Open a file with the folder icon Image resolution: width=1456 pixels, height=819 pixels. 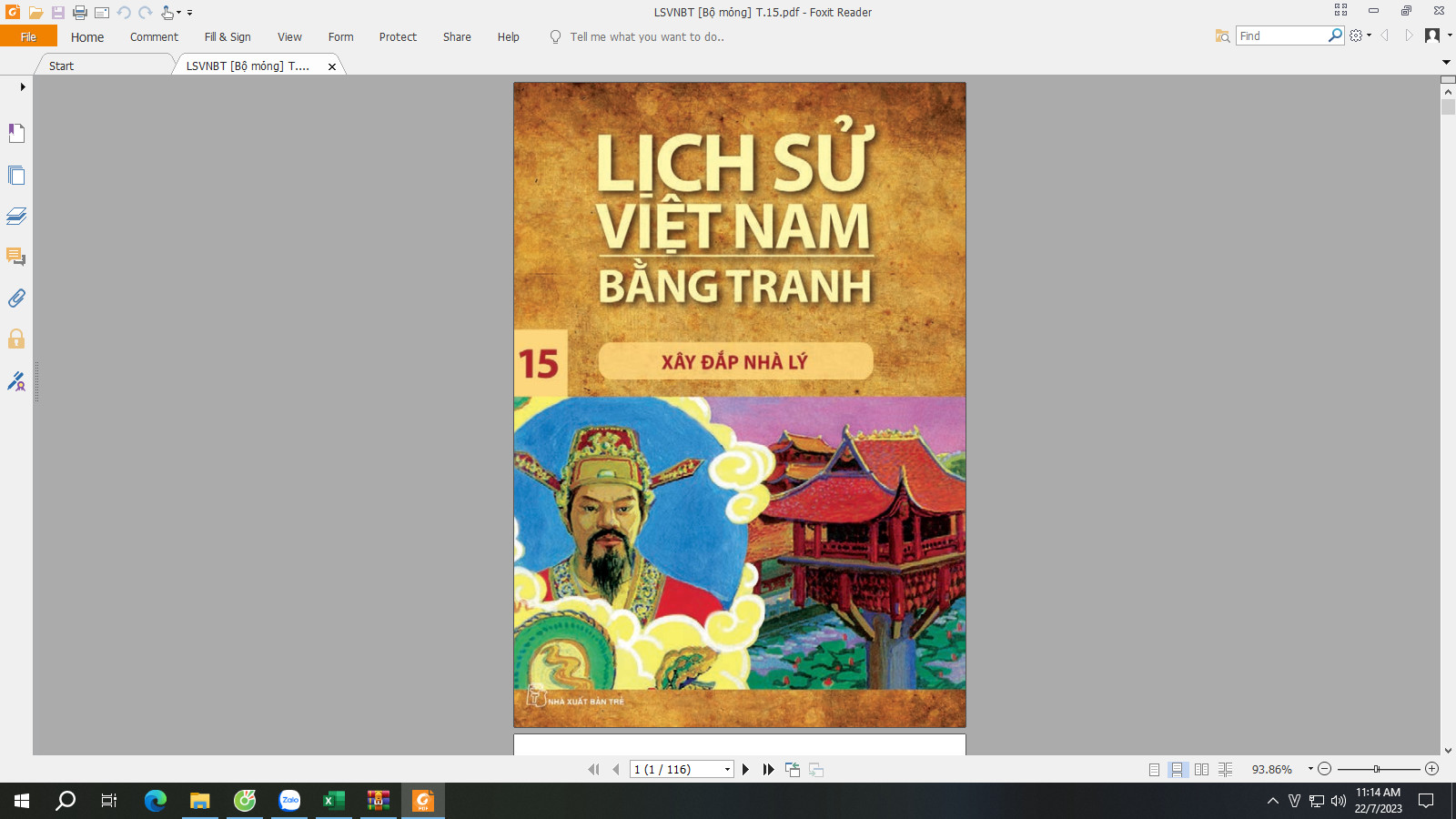(35, 13)
